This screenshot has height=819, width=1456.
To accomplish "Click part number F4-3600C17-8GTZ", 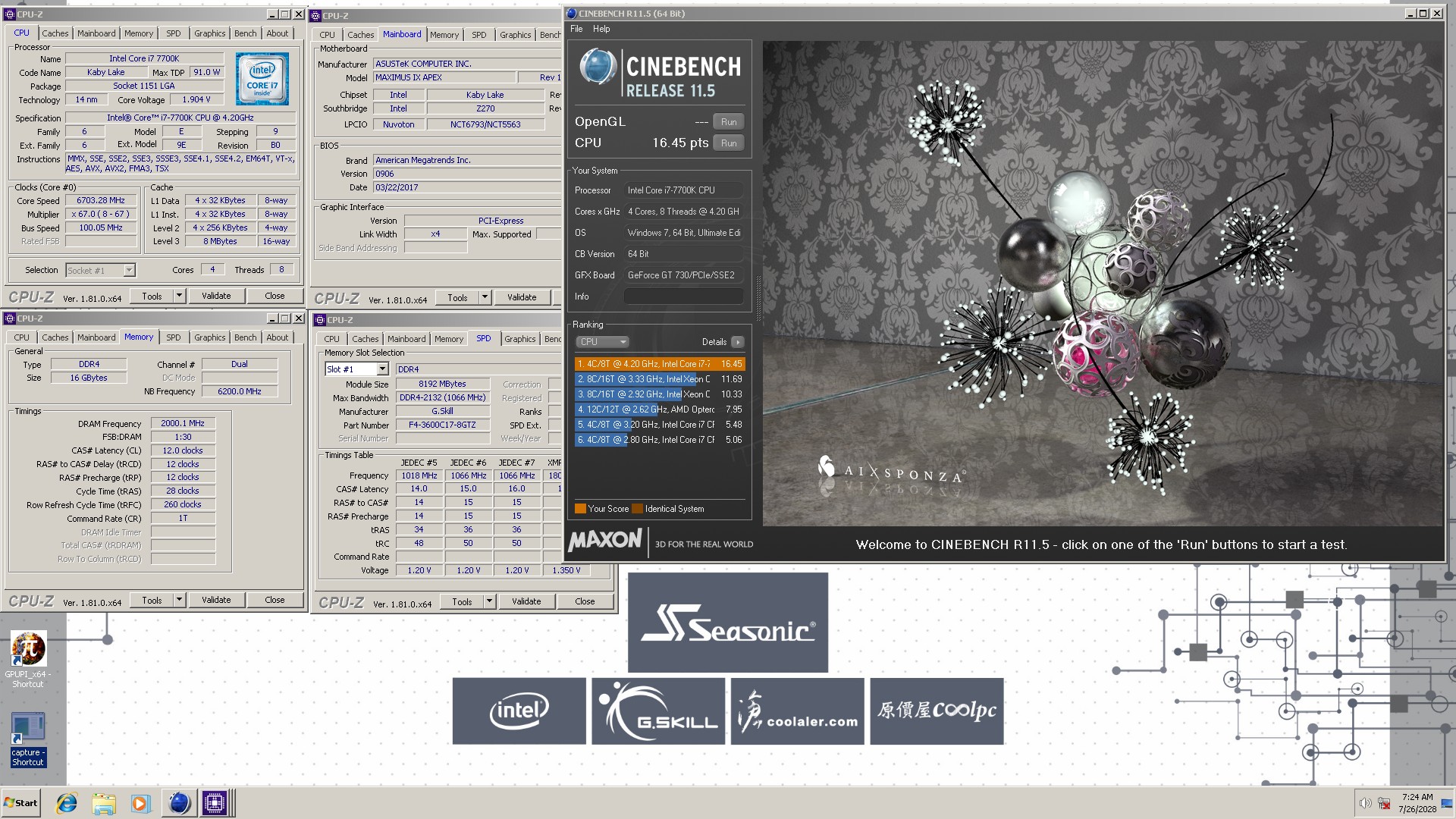I will 442,425.
